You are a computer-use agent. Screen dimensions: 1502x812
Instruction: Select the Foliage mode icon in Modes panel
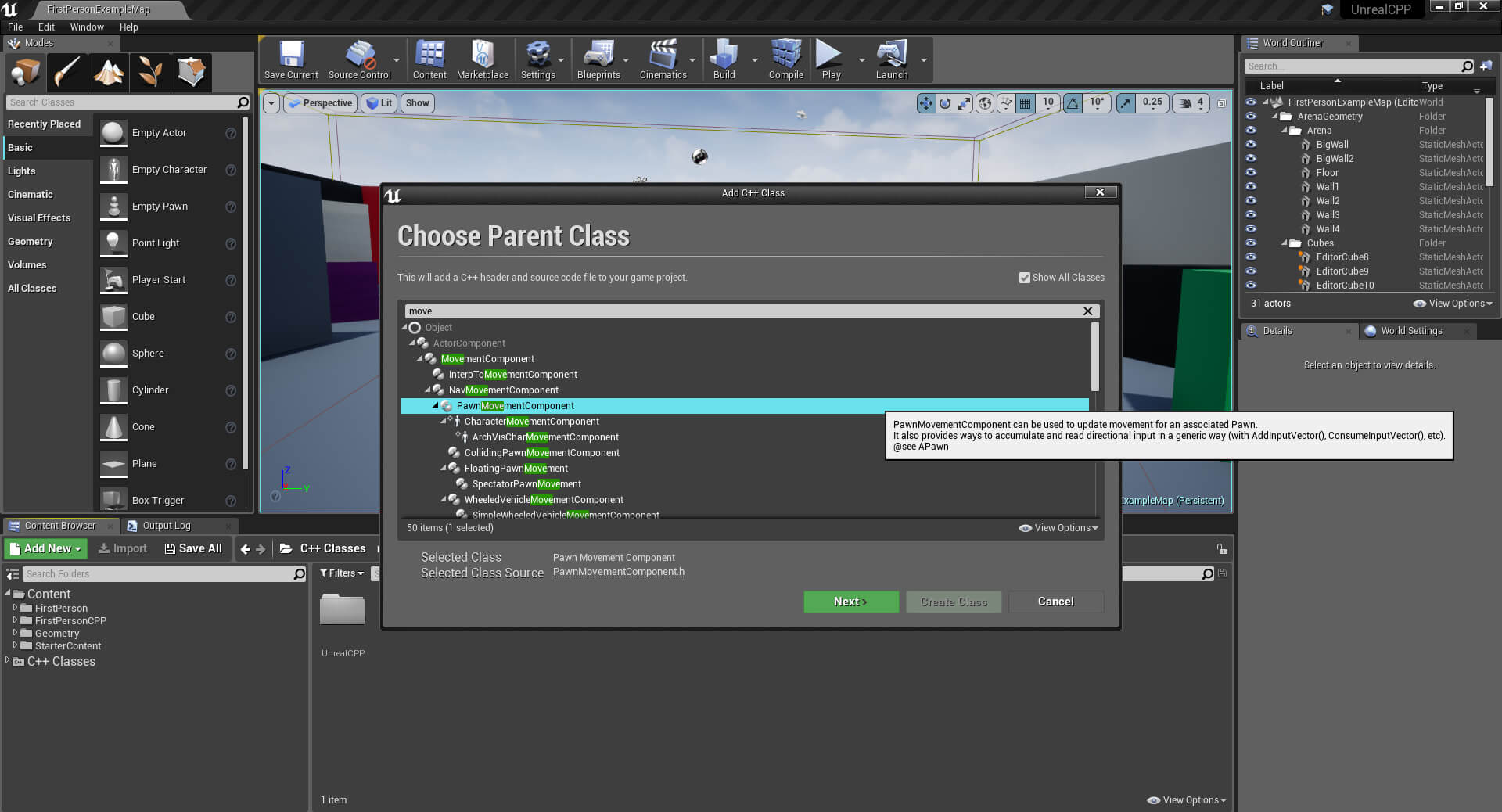click(149, 72)
